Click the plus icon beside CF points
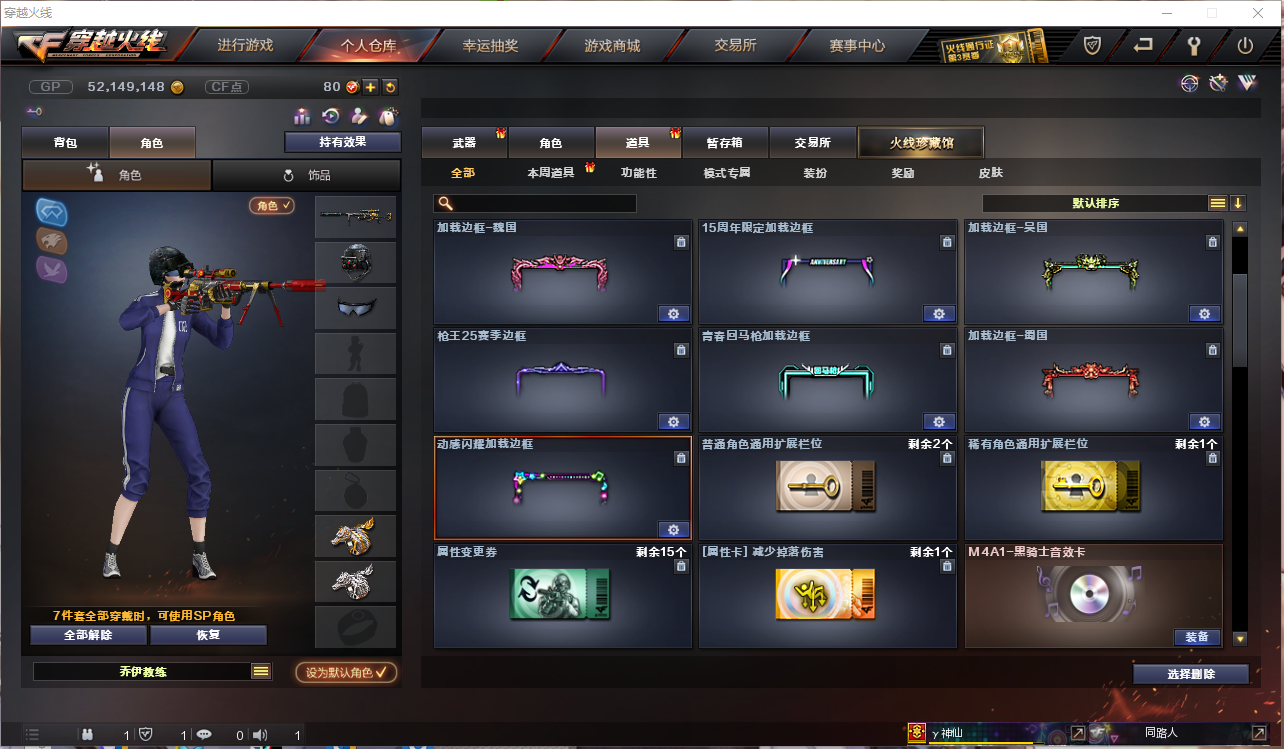The height and width of the screenshot is (749, 1284). (370, 87)
